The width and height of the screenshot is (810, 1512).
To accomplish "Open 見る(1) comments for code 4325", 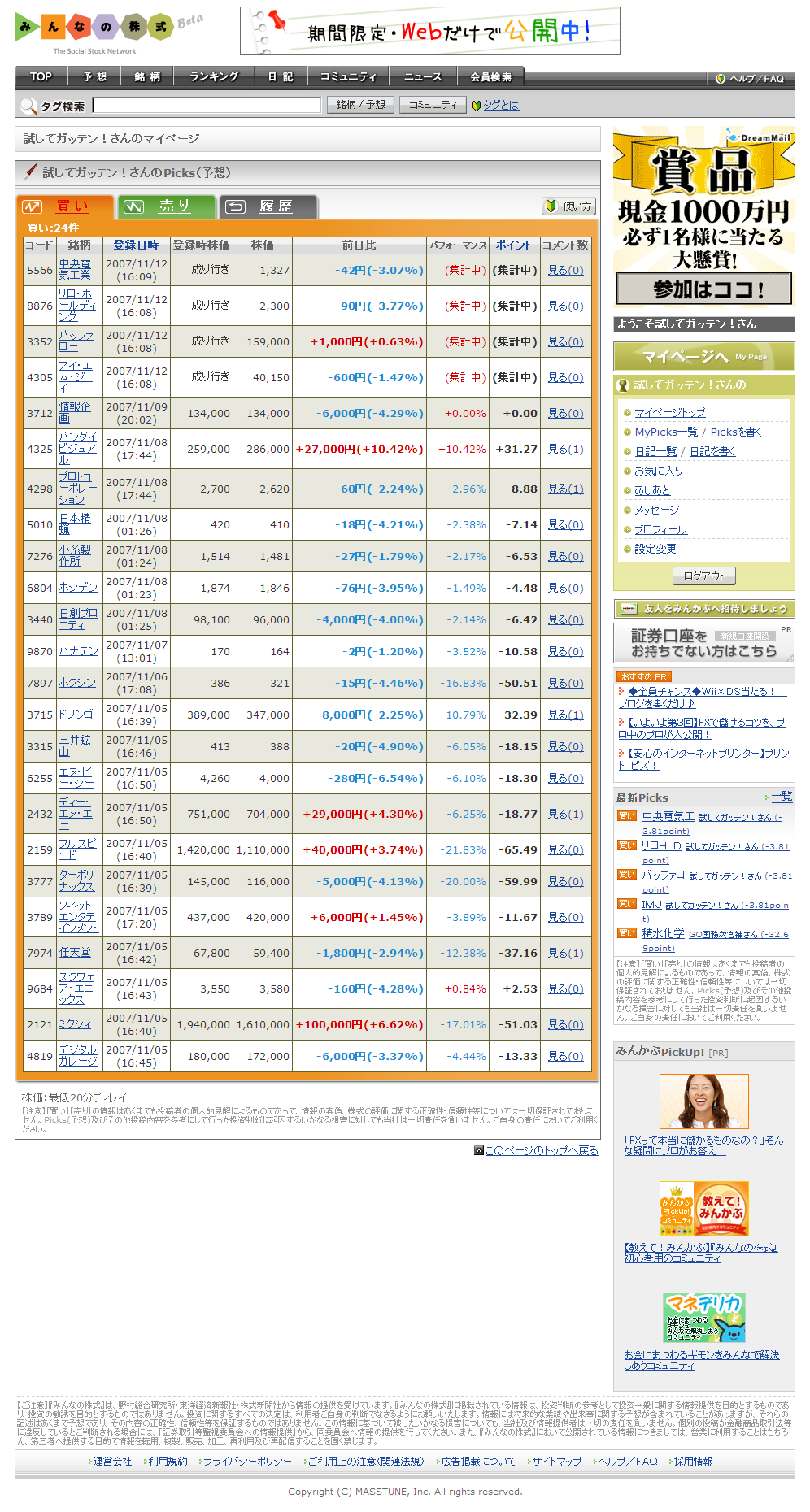I will click(x=565, y=449).
